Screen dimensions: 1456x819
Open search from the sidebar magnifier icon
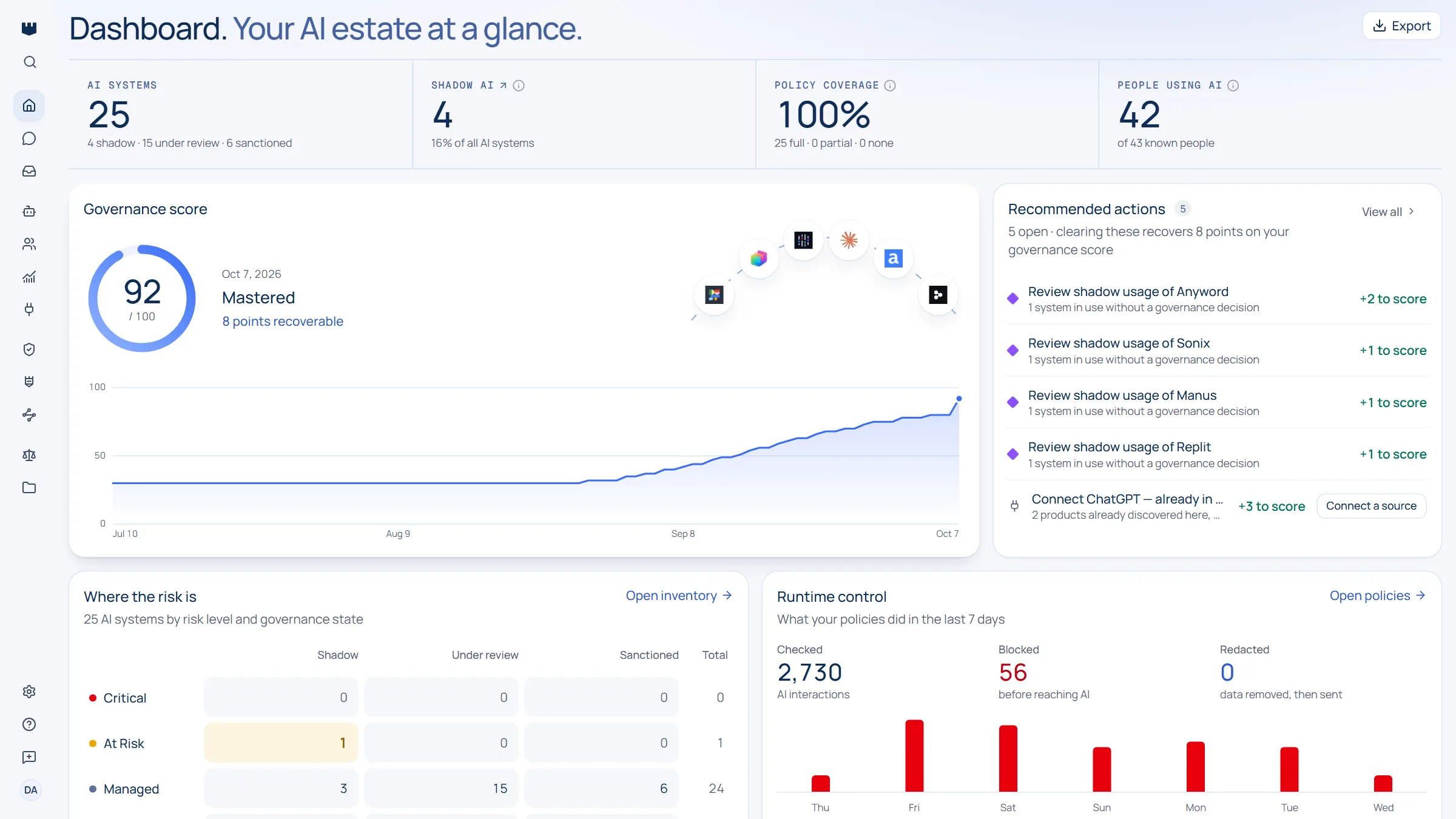pyautogui.click(x=29, y=62)
